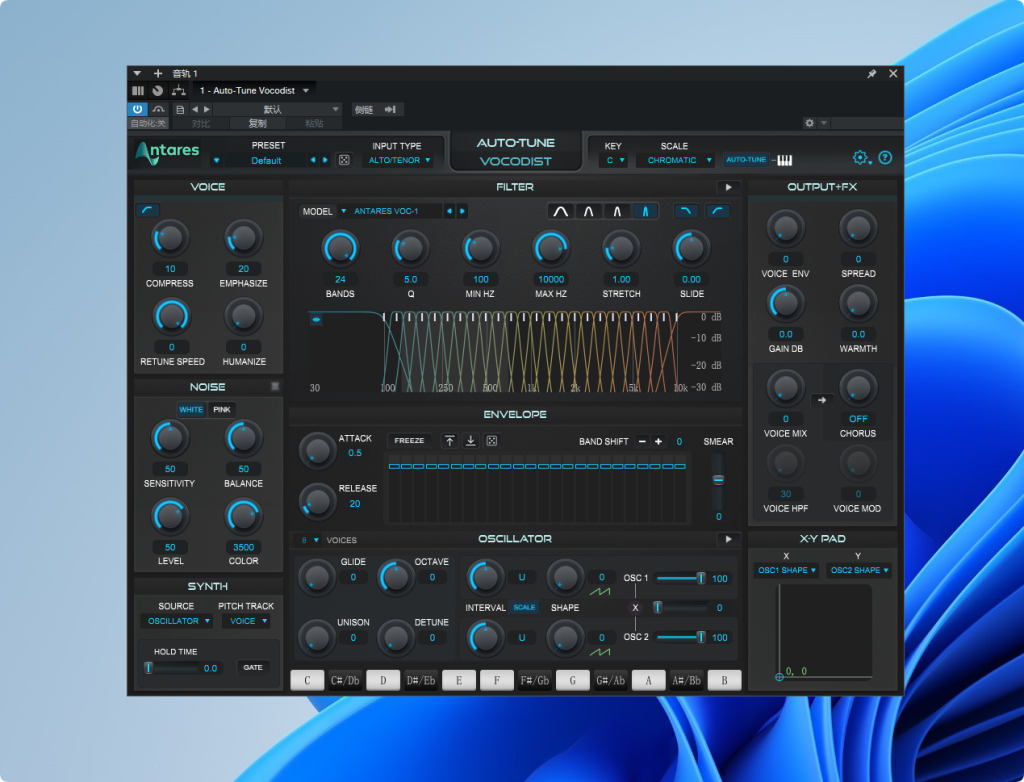Pin the plugin window
The width and height of the screenshot is (1024, 782).
(871, 74)
